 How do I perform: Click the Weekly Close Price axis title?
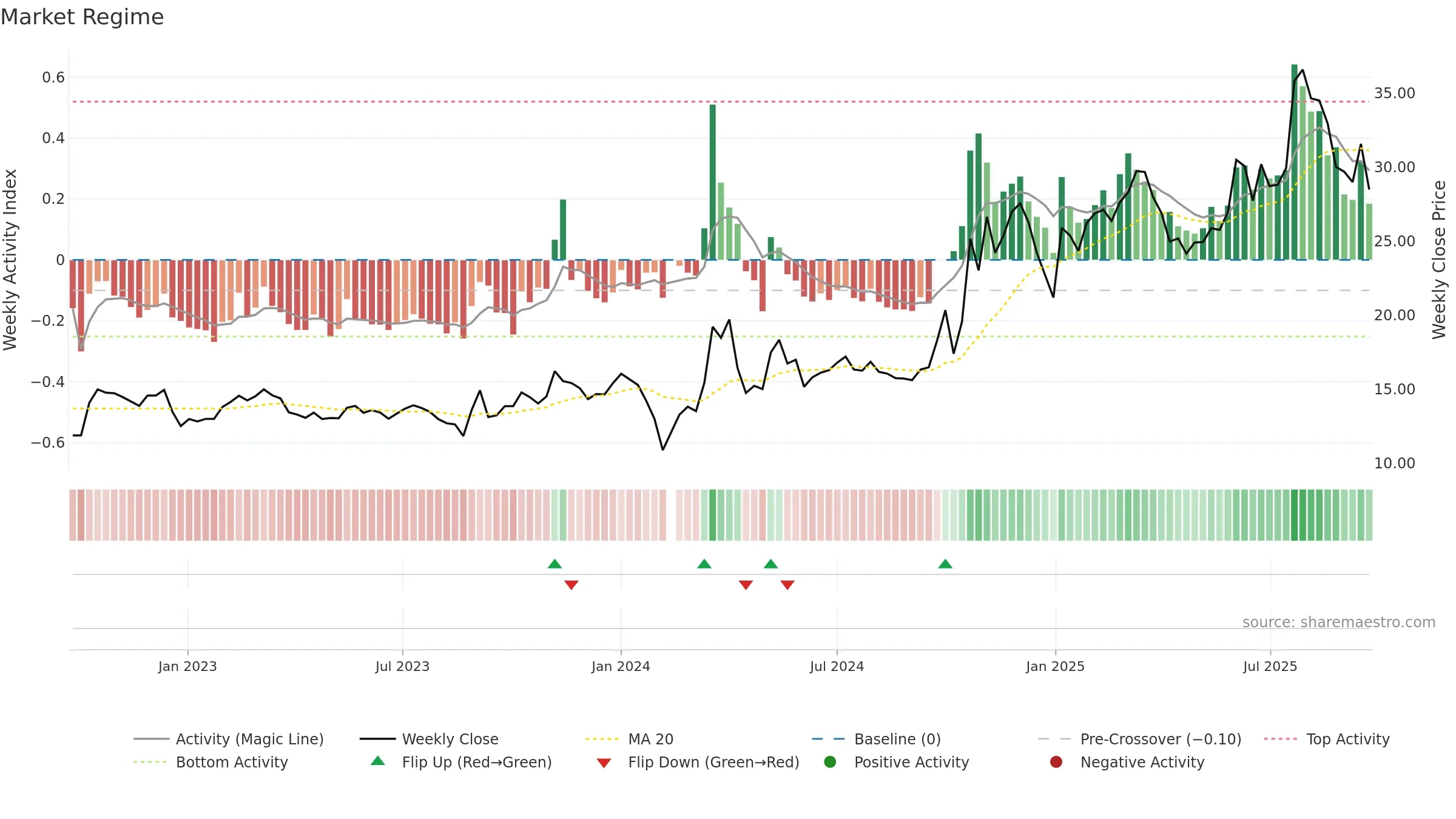click(1439, 260)
